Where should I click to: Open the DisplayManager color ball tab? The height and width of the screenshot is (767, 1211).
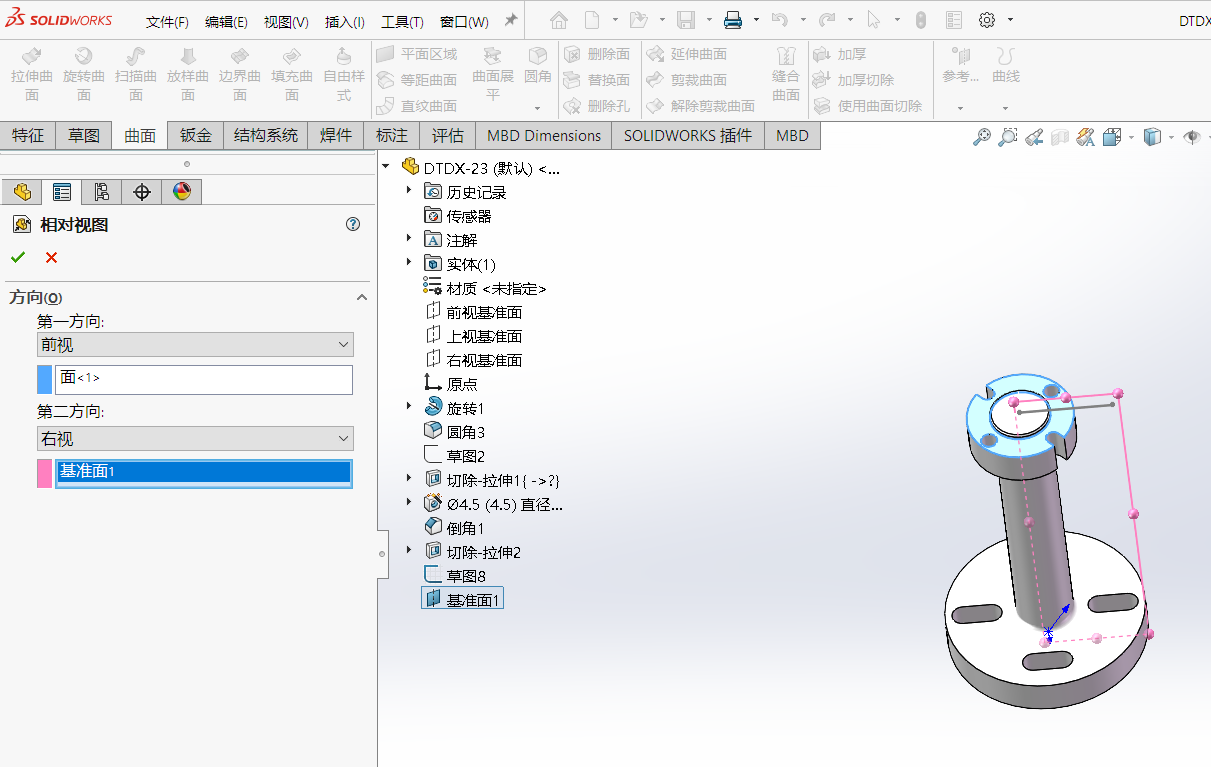(x=181, y=192)
